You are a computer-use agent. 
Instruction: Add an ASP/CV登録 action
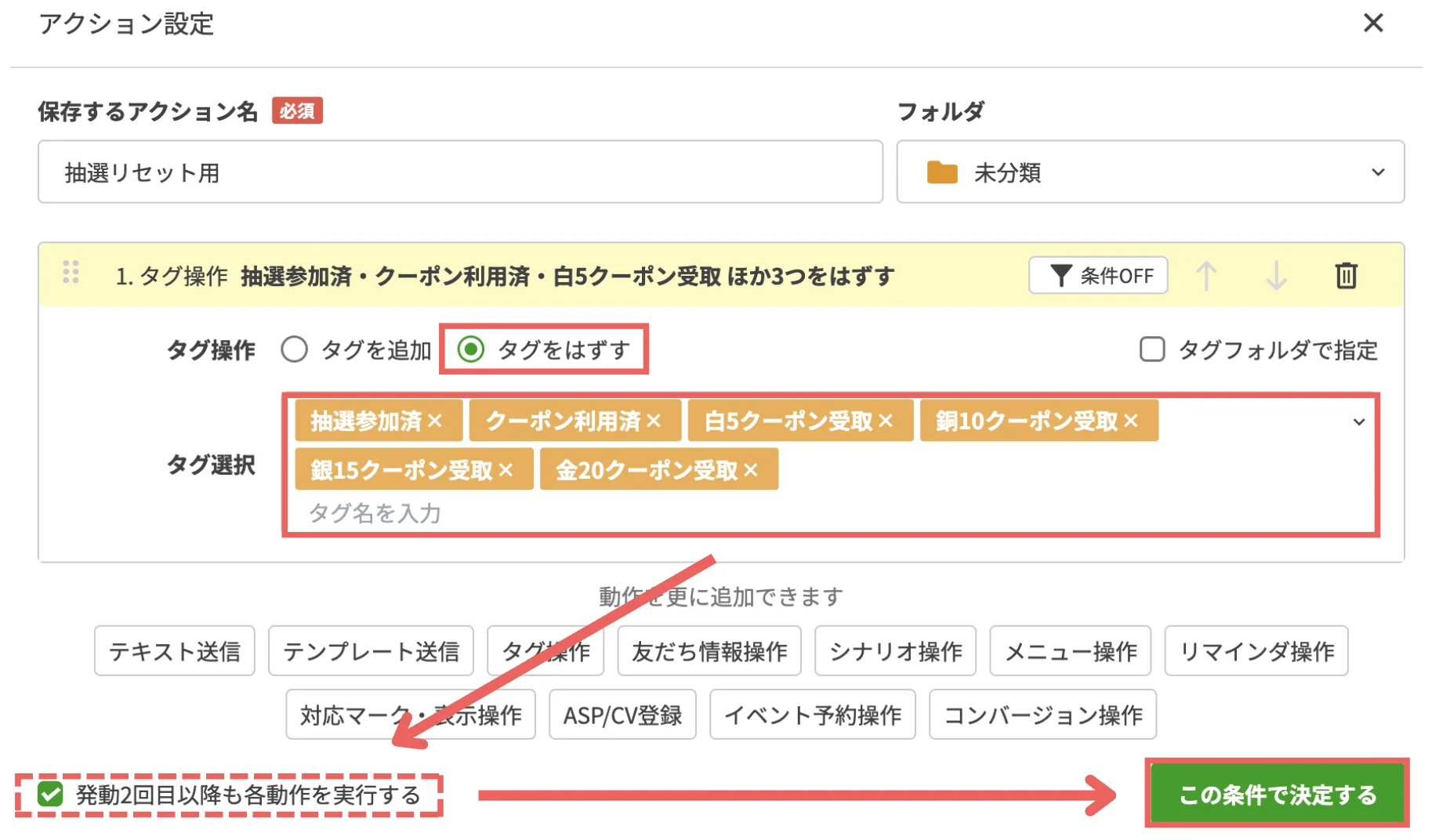point(622,715)
